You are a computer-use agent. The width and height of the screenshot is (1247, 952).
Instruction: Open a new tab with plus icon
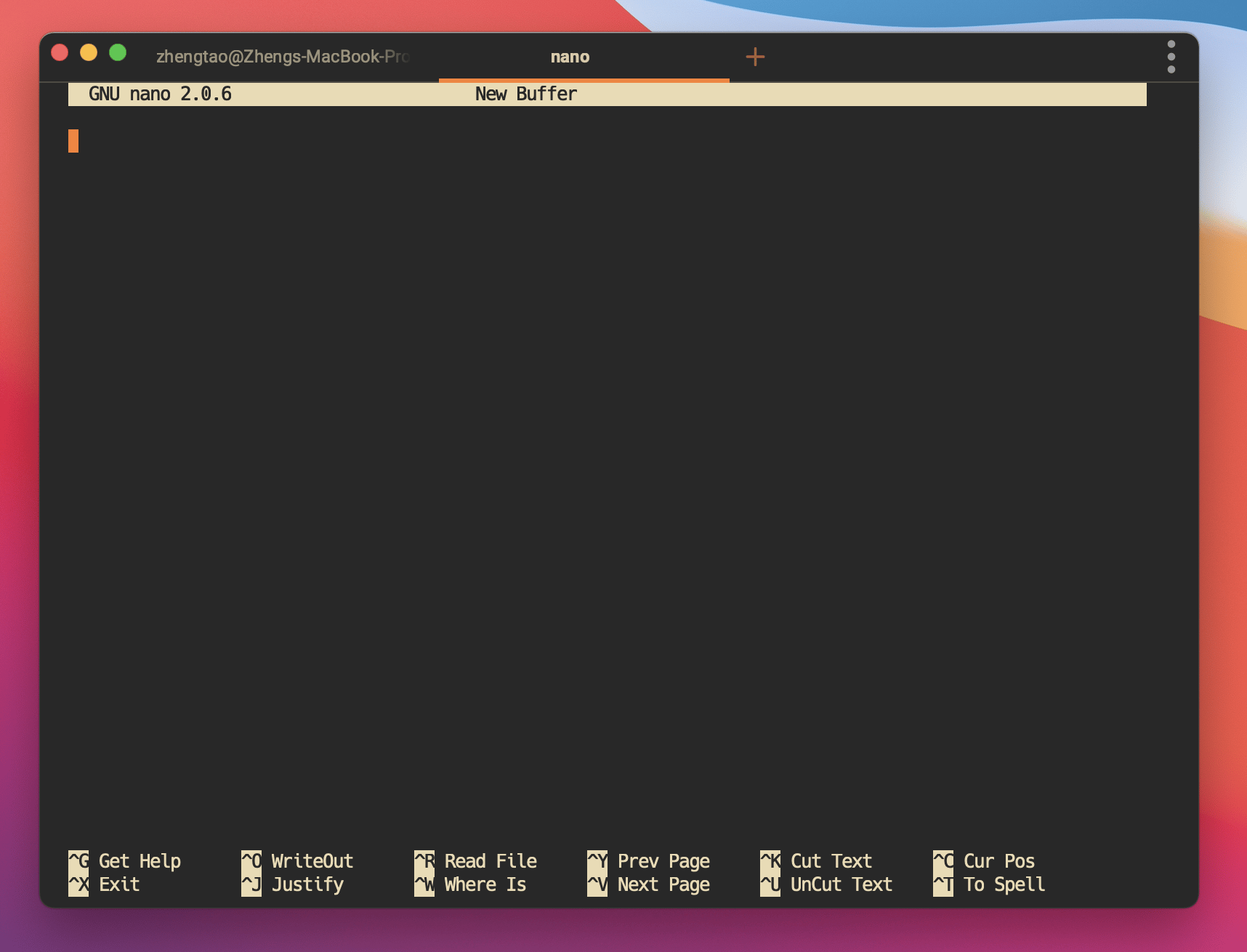tap(755, 57)
